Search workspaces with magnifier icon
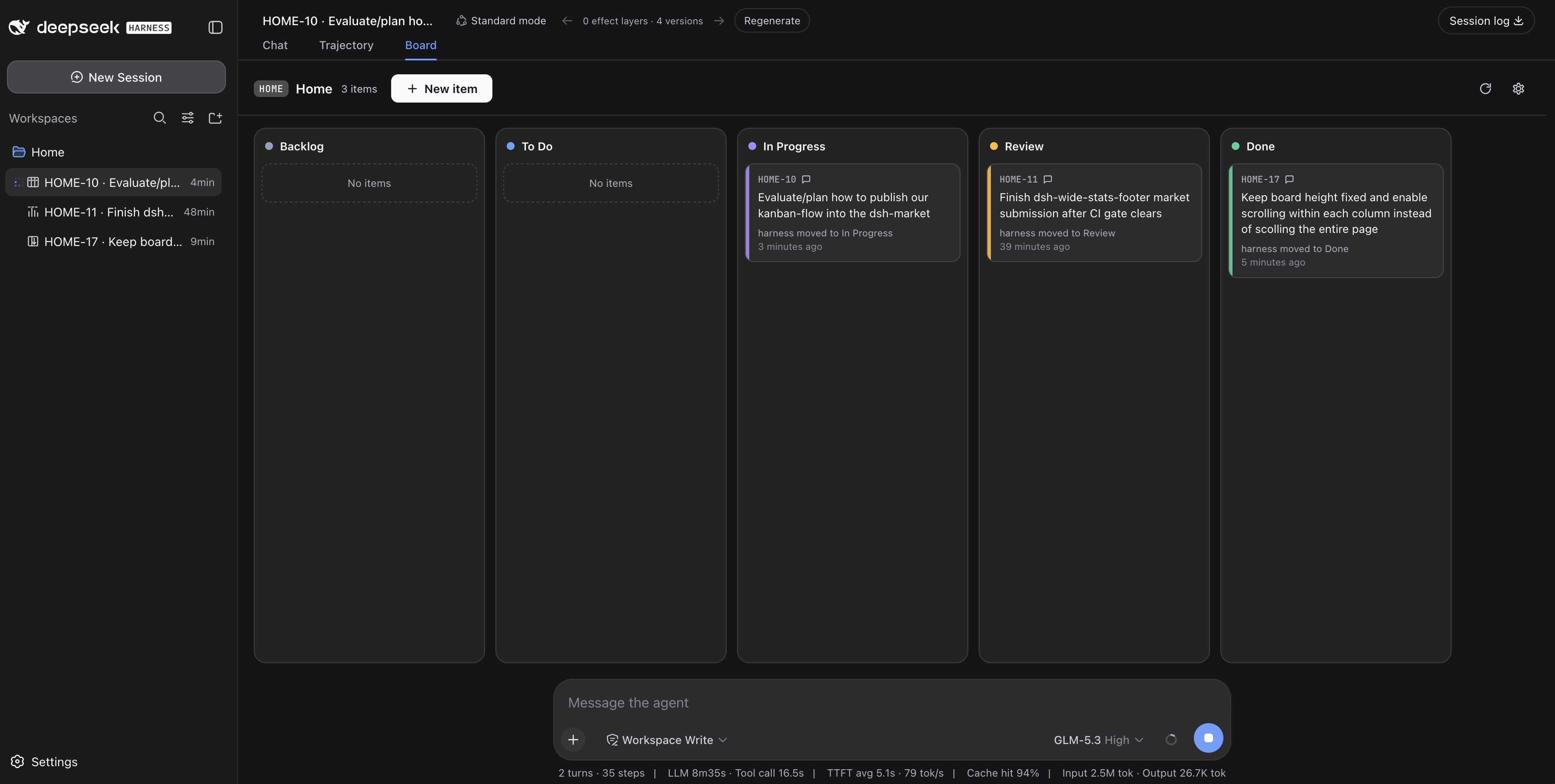The width and height of the screenshot is (1555, 784). pos(159,118)
